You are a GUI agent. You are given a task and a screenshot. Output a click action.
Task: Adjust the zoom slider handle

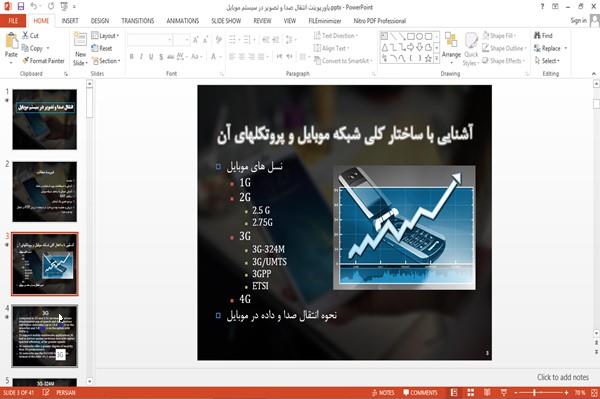pos(534,393)
